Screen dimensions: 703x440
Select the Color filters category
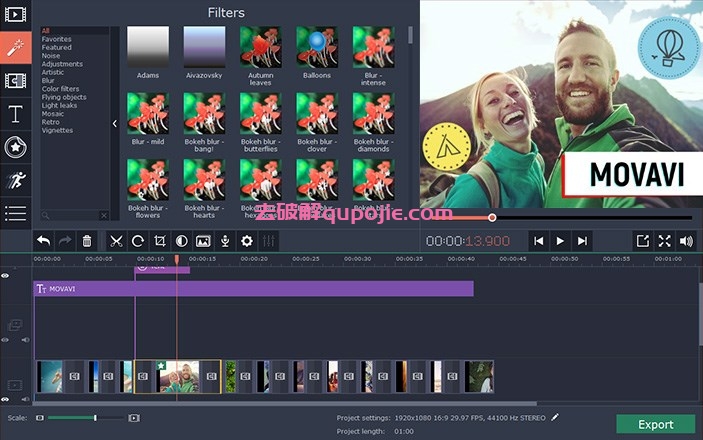pyautogui.click(x=61, y=89)
